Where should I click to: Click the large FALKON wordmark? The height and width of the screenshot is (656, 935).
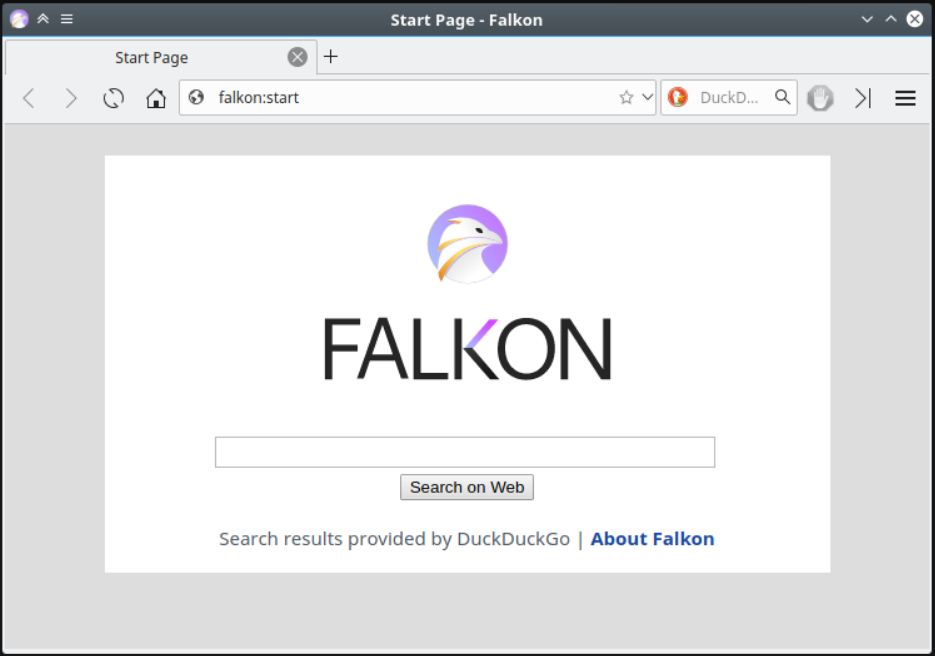click(x=468, y=349)
